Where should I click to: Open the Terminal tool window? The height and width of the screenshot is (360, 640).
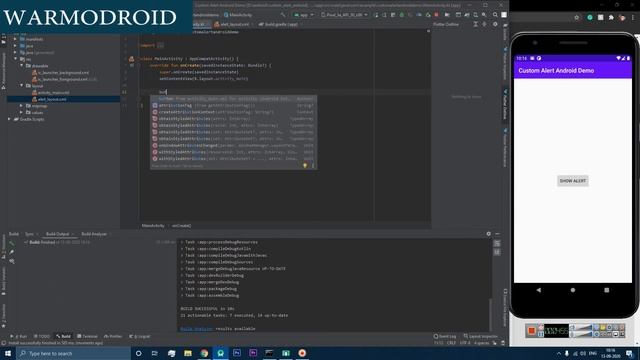click(x=87, y=336)
